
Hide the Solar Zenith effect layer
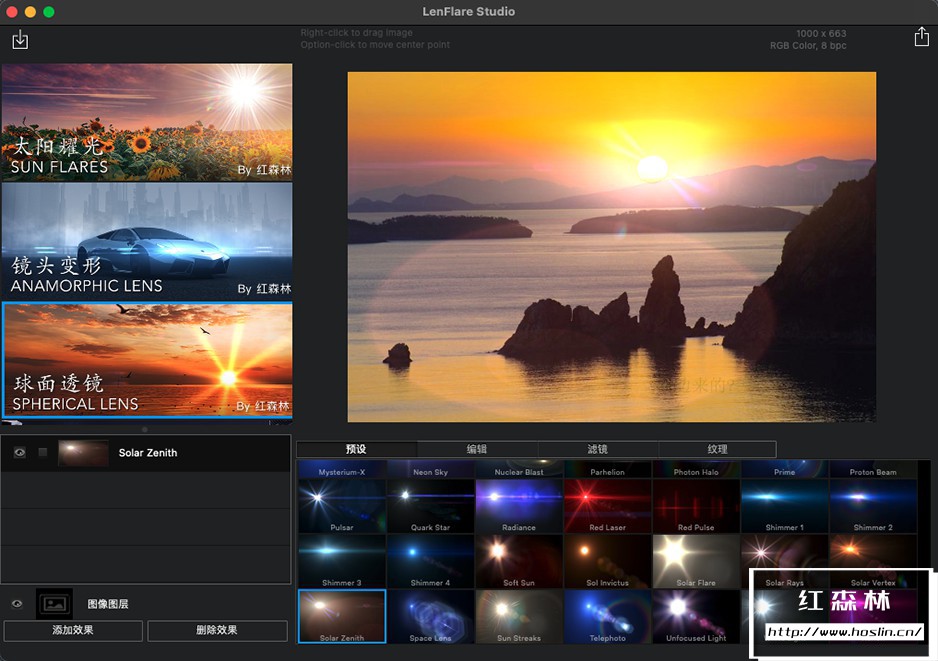(19, 453)
